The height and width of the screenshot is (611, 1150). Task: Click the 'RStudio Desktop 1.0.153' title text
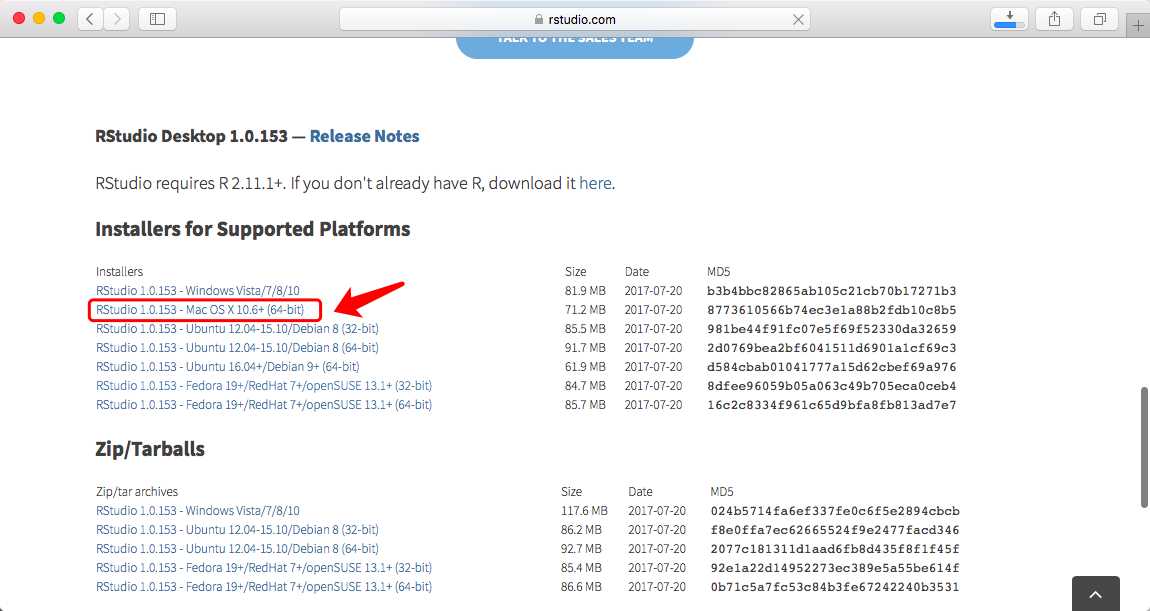191,136
